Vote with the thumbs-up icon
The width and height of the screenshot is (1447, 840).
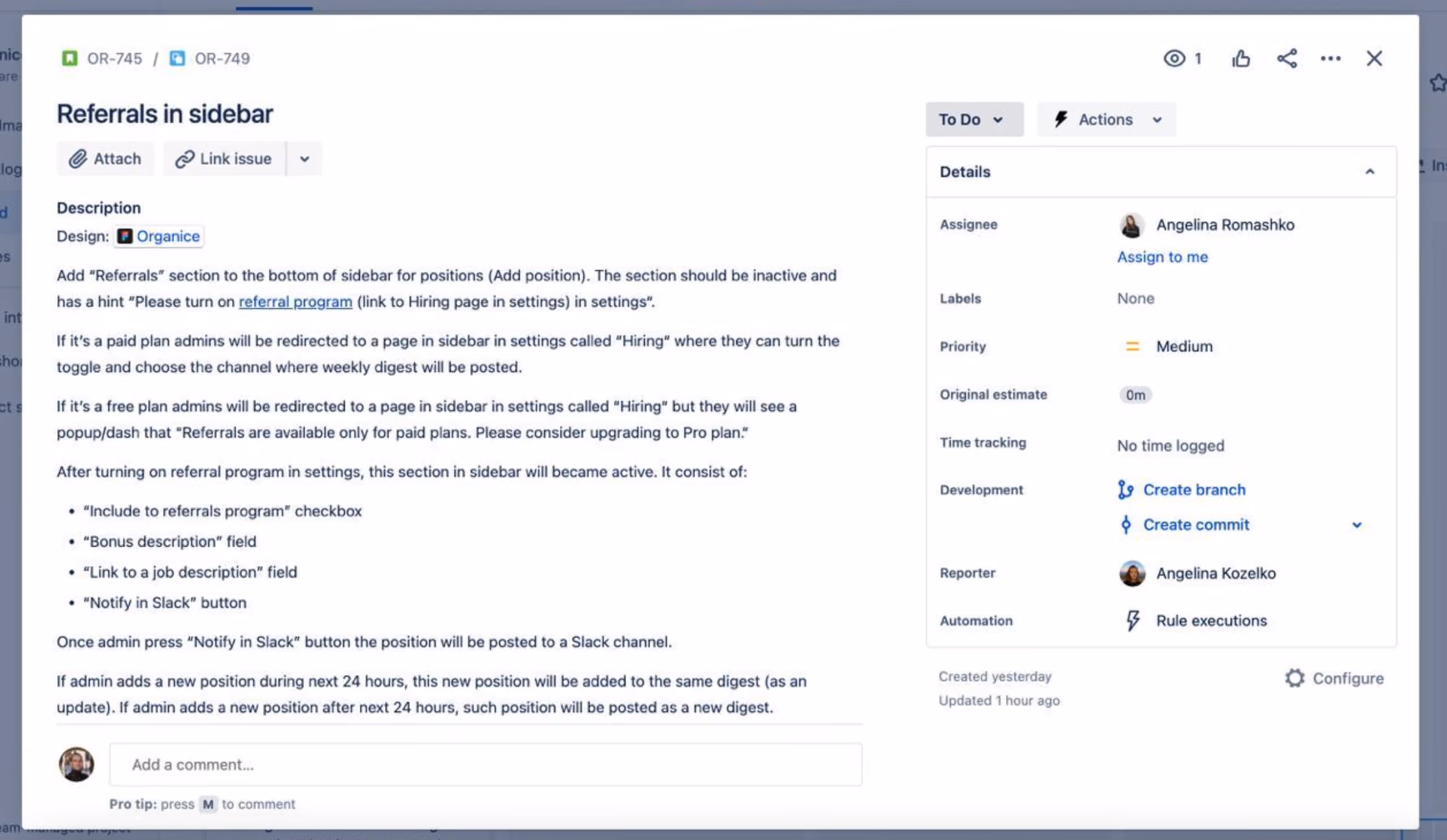[x=1240, y=58]
